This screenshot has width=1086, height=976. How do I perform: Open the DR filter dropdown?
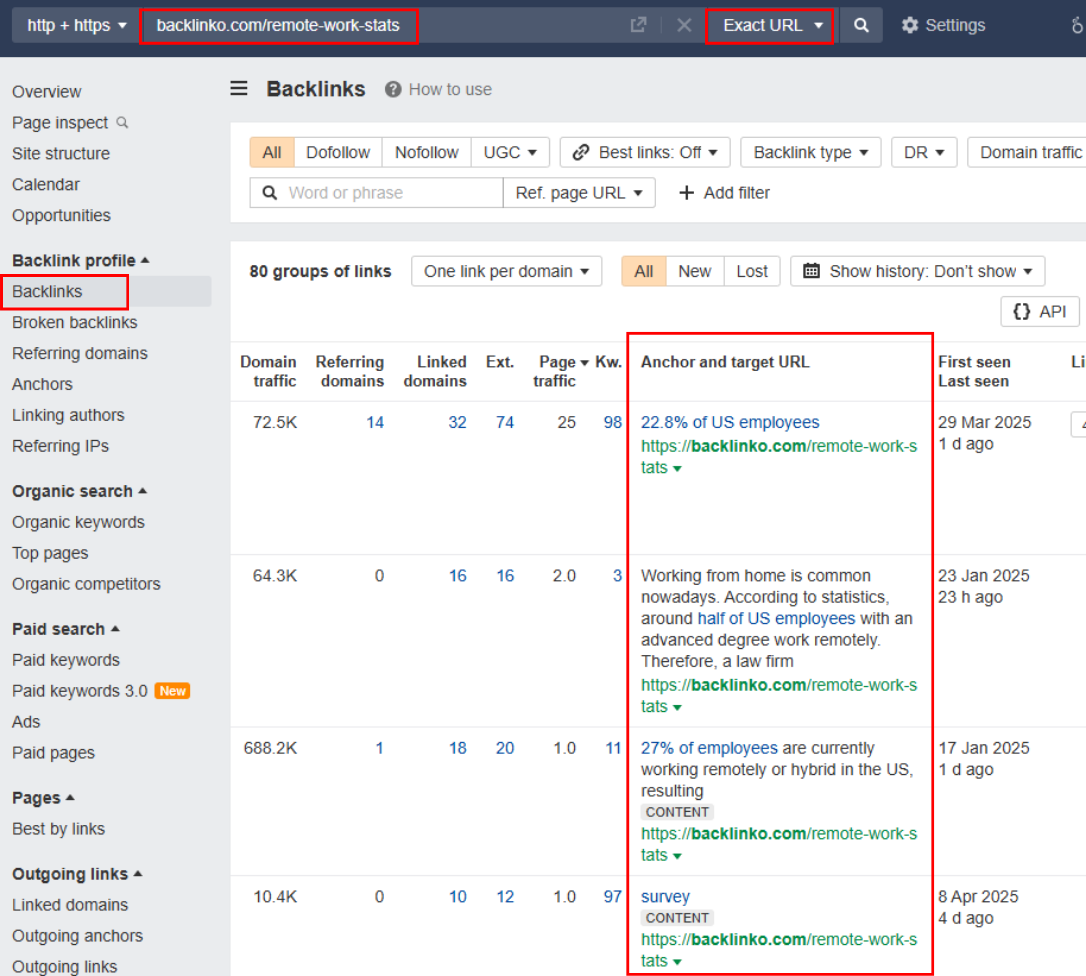(924, 152)
